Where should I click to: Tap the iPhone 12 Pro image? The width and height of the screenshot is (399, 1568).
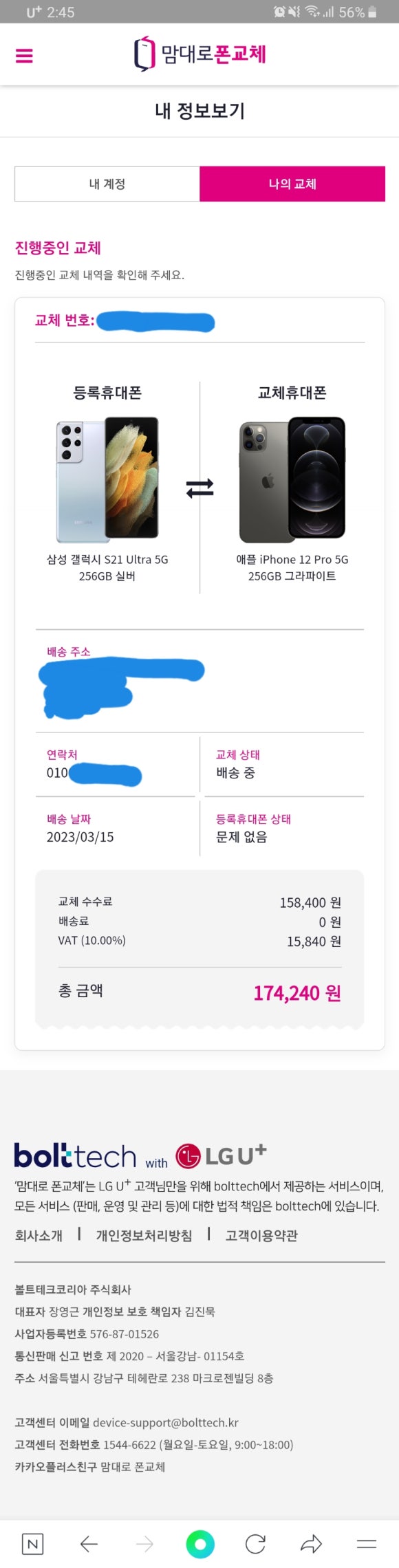tap(292, 479)
